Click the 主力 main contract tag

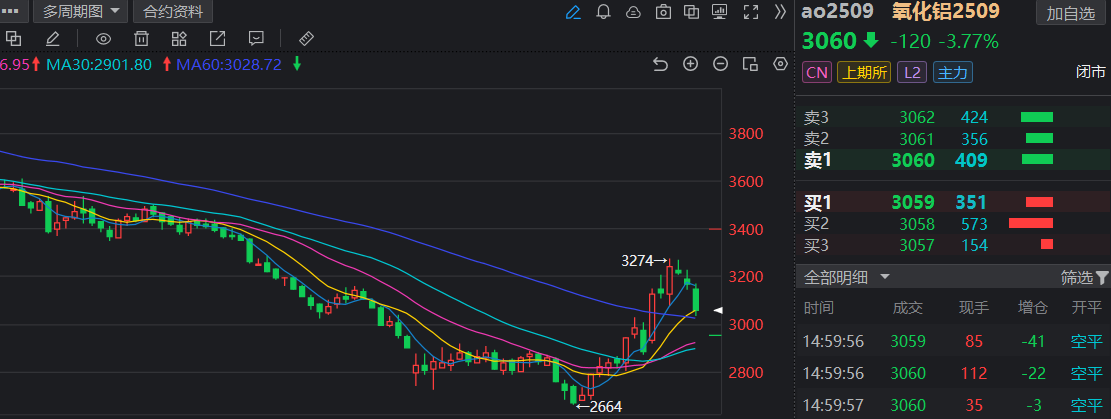(953, 72)
